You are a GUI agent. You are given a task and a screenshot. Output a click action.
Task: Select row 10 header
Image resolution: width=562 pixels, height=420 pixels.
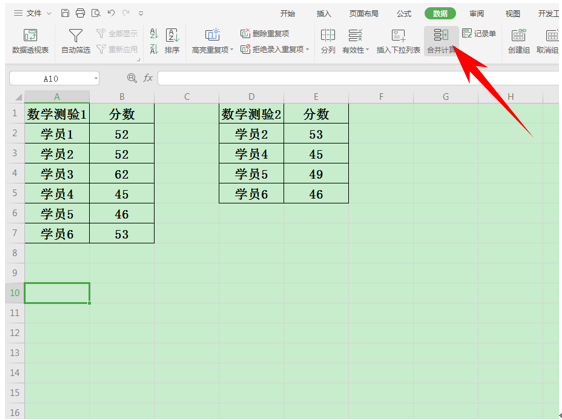(15, 293)
